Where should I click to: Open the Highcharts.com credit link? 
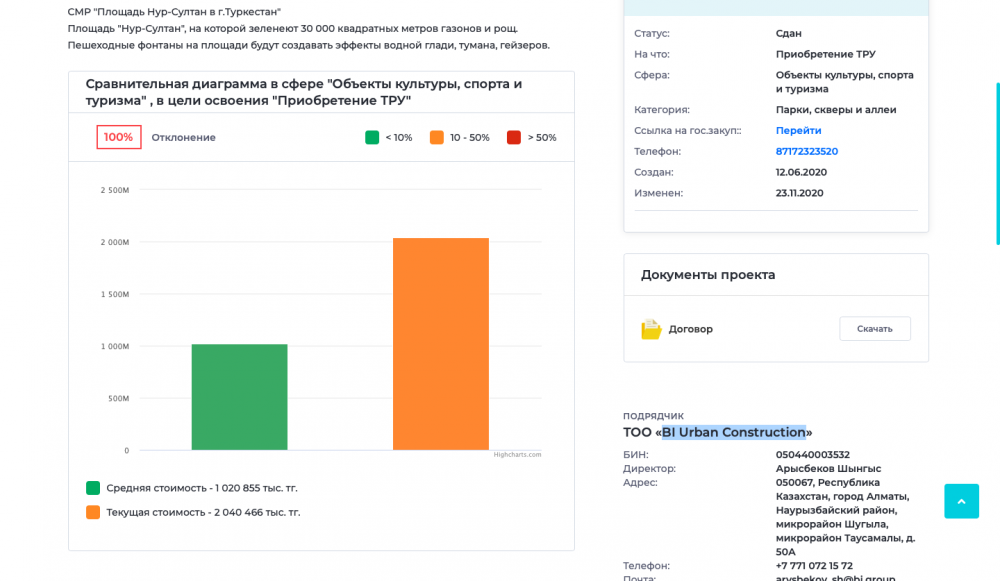click(x=517, y=454)
